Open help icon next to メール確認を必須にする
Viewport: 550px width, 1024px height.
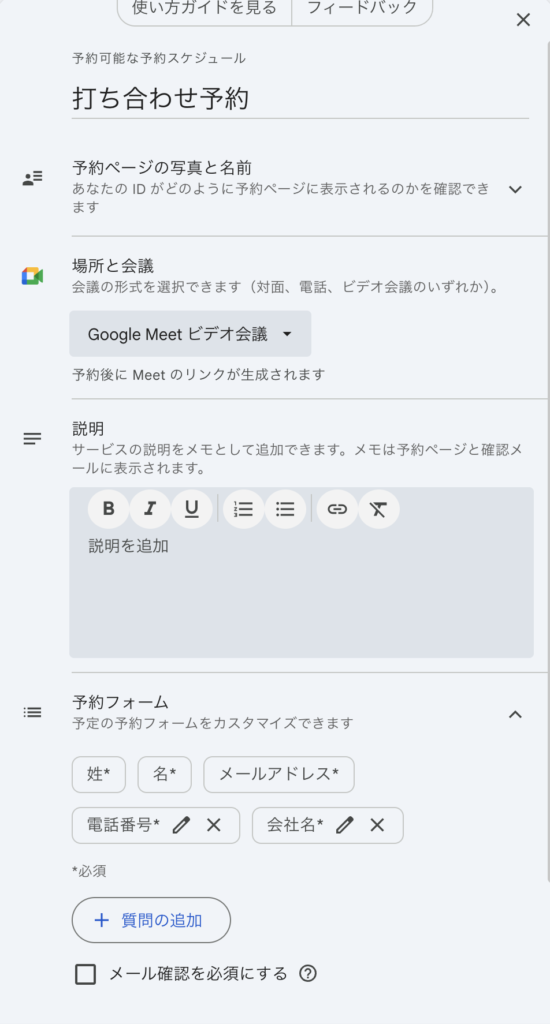[x=308, y=974]
